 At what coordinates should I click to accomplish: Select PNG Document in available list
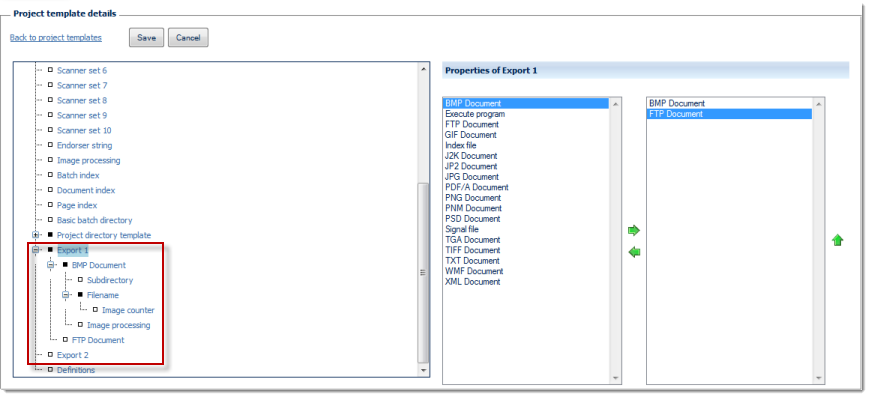pos(525,197)
